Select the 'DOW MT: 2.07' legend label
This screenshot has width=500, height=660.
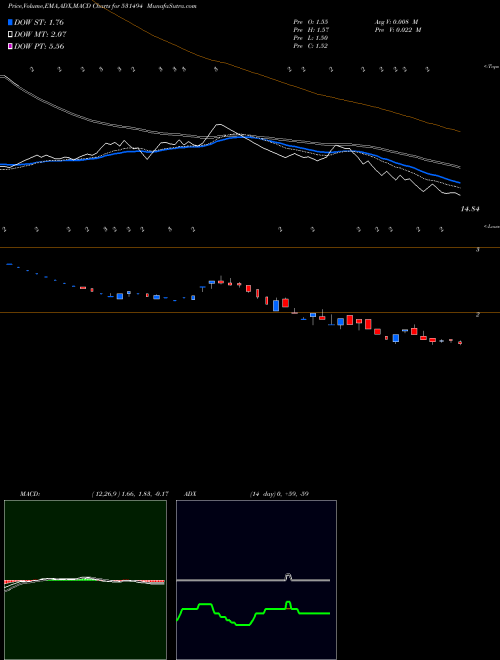click(40, 35)
